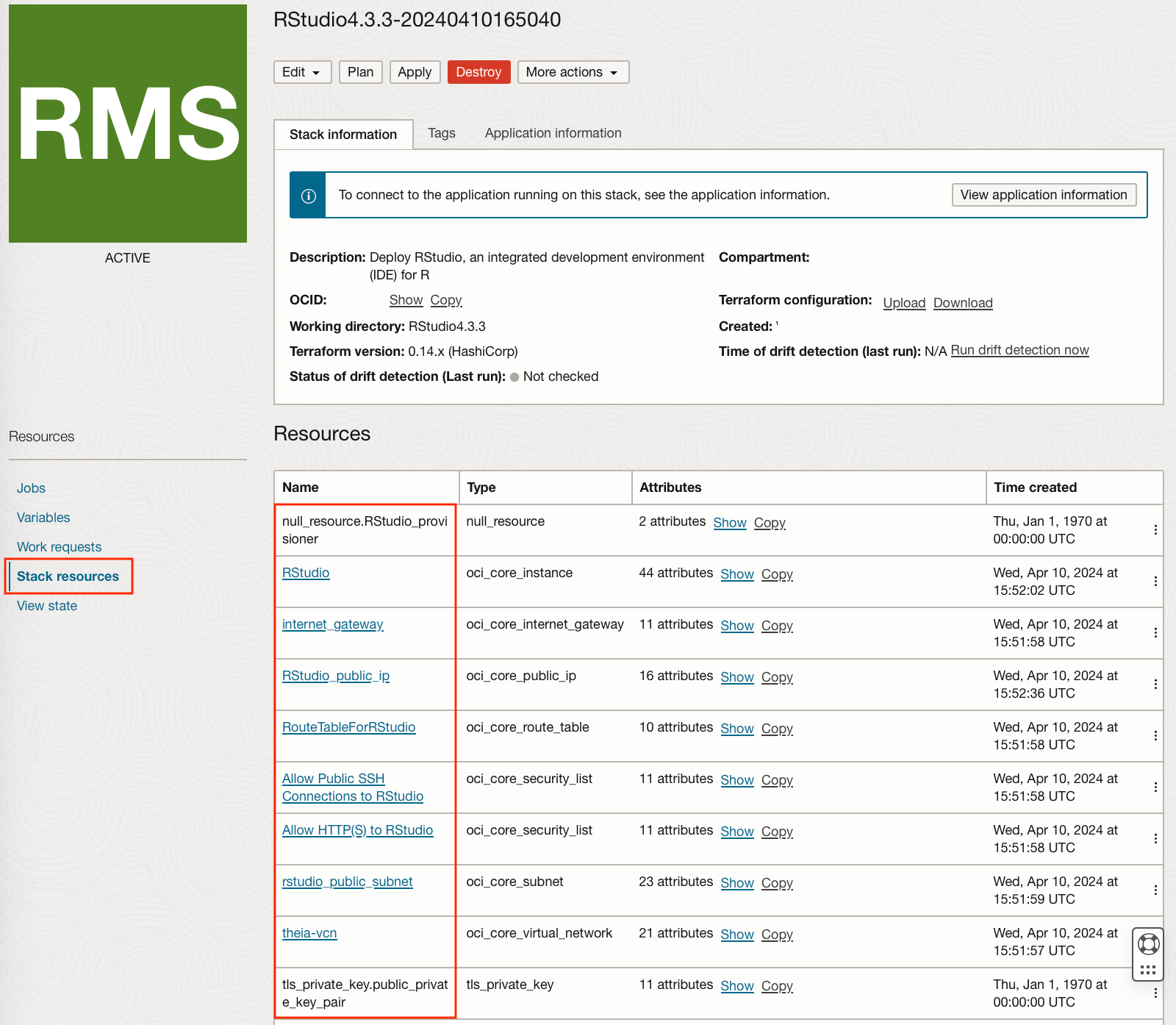Screen dimensions: 1176x1025
Task: Copy the 44 attributes of RStudio instance
Action: pos(777,574)
